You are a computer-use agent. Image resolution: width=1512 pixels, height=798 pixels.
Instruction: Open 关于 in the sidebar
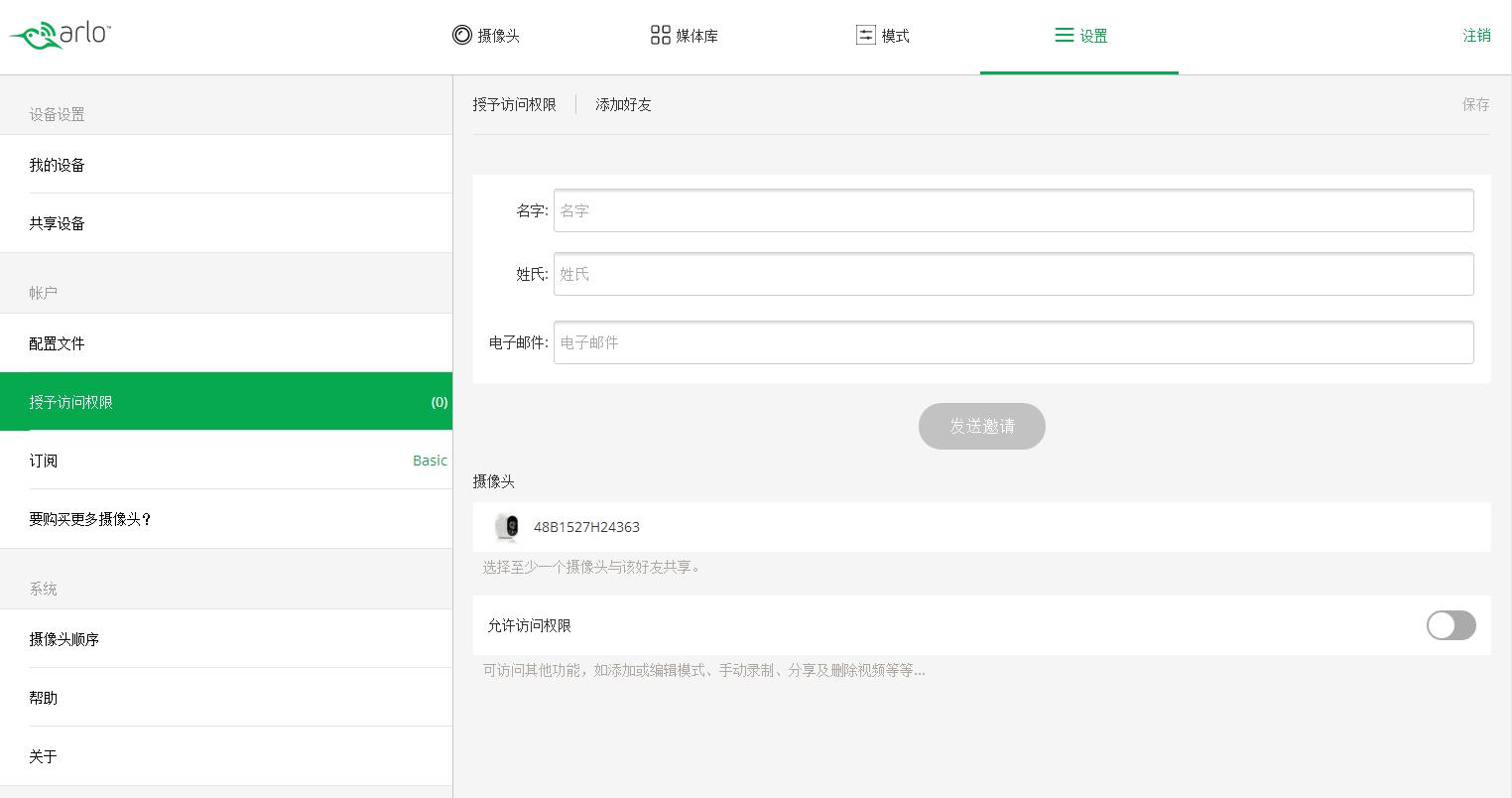(226, 756)
